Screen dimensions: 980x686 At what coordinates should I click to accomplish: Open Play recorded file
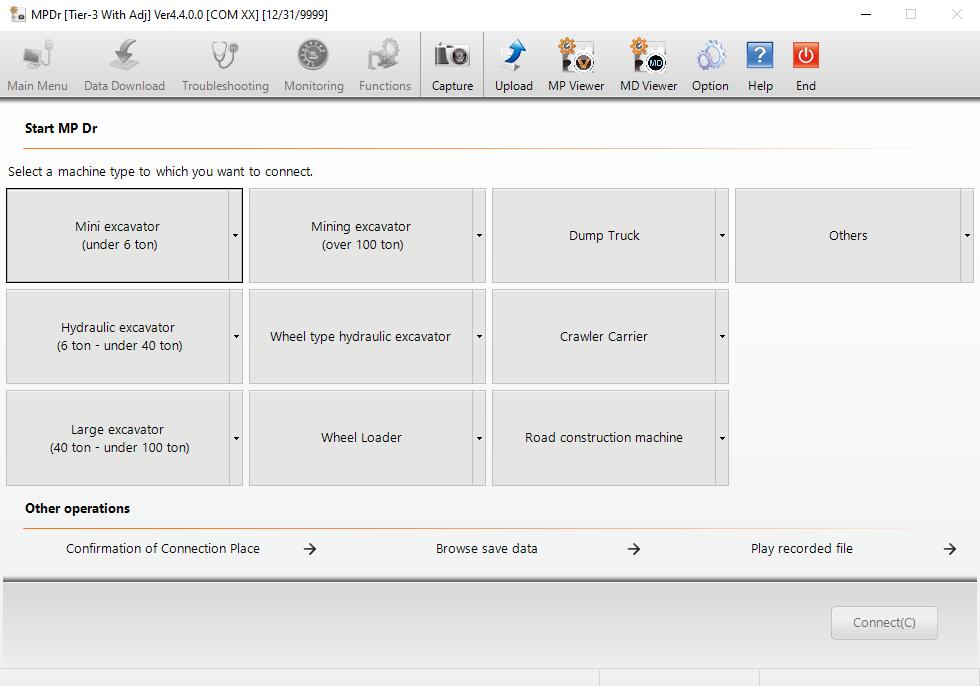pyautogui.click(x=802, y=548)
